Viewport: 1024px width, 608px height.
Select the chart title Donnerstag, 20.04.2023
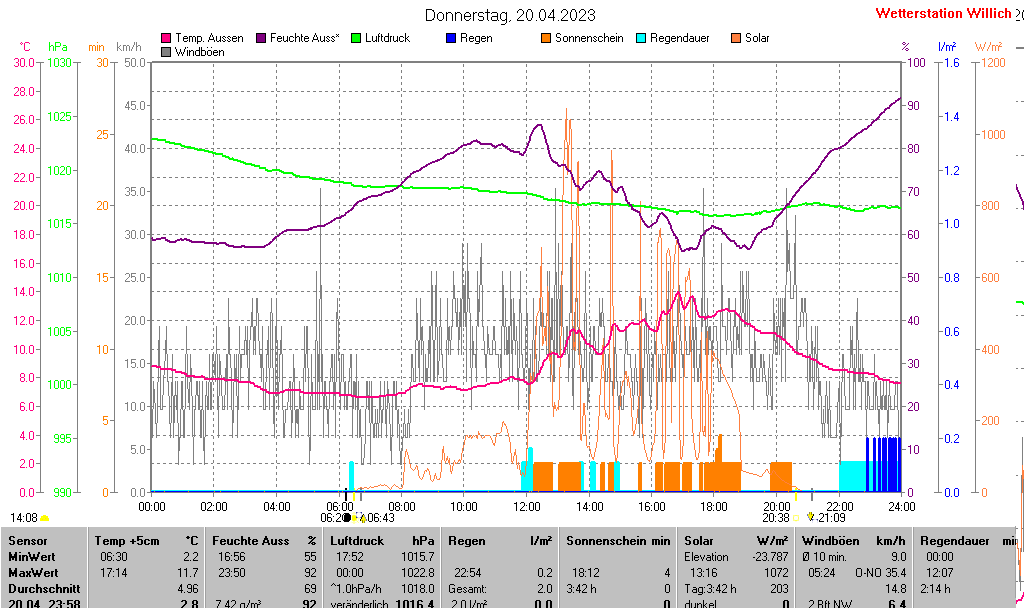pos(510,15)
